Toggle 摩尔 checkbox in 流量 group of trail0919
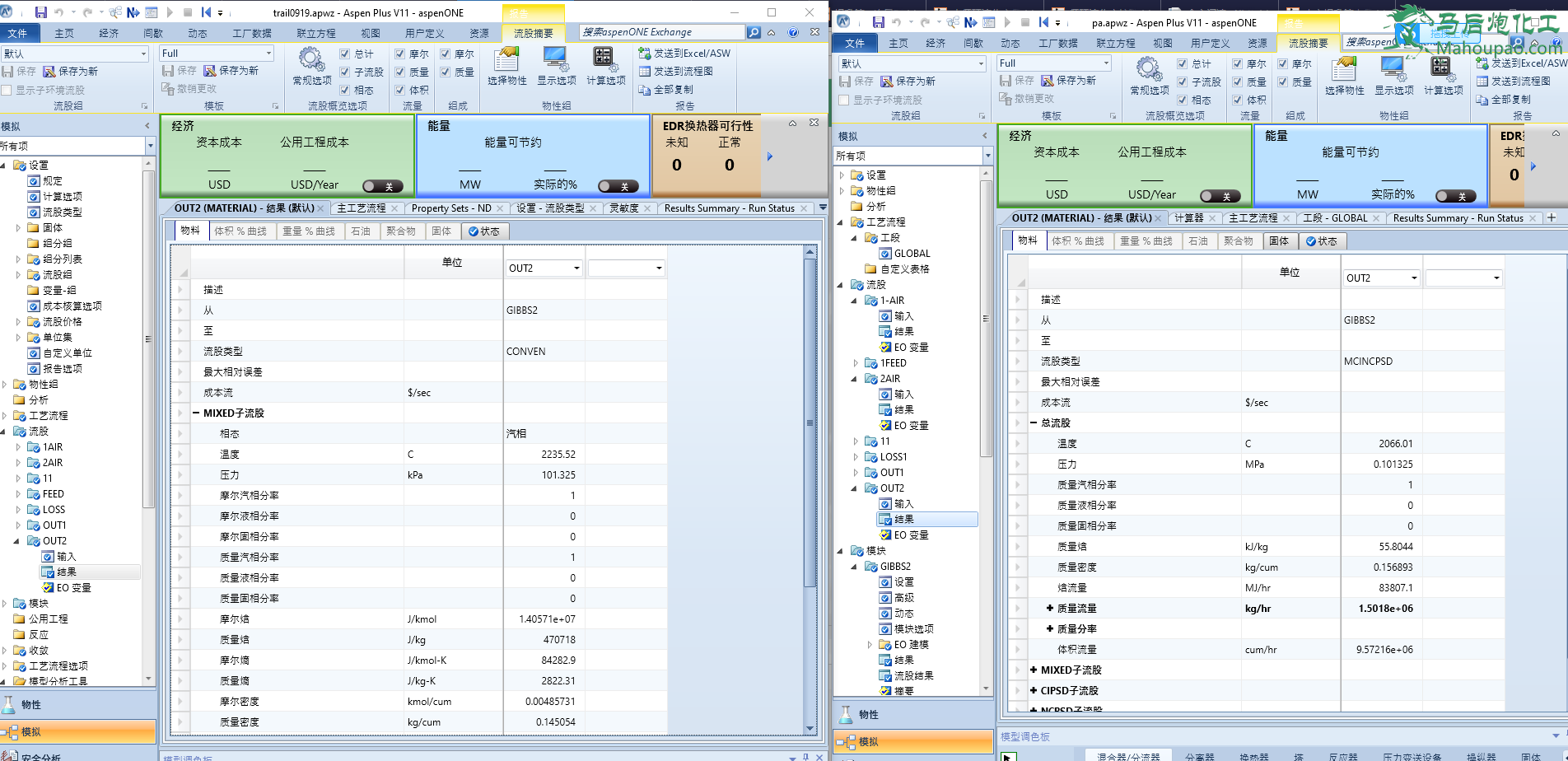Image resolution: width=1568 pixels, height=761 pixels. click(x=399, y=54)
